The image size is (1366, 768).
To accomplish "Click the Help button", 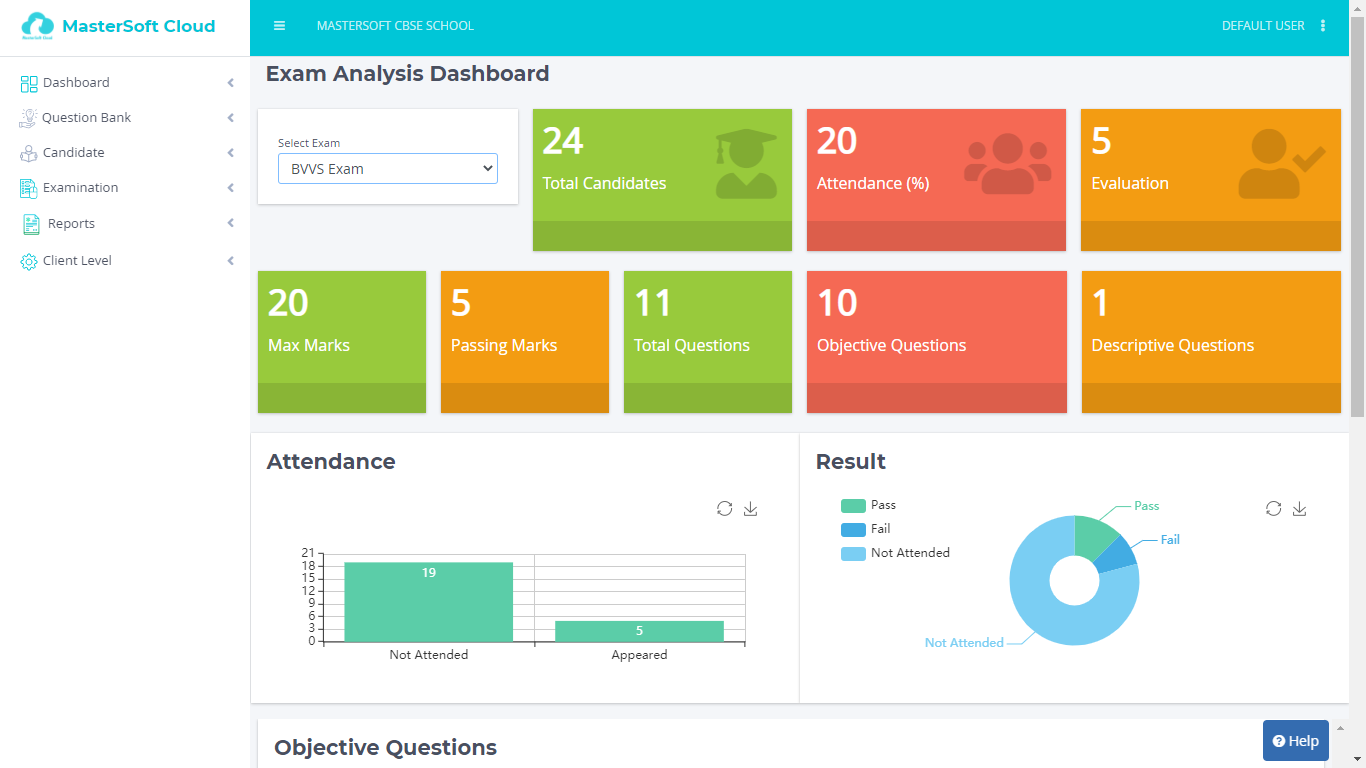I will click(x=1295, y=741).
